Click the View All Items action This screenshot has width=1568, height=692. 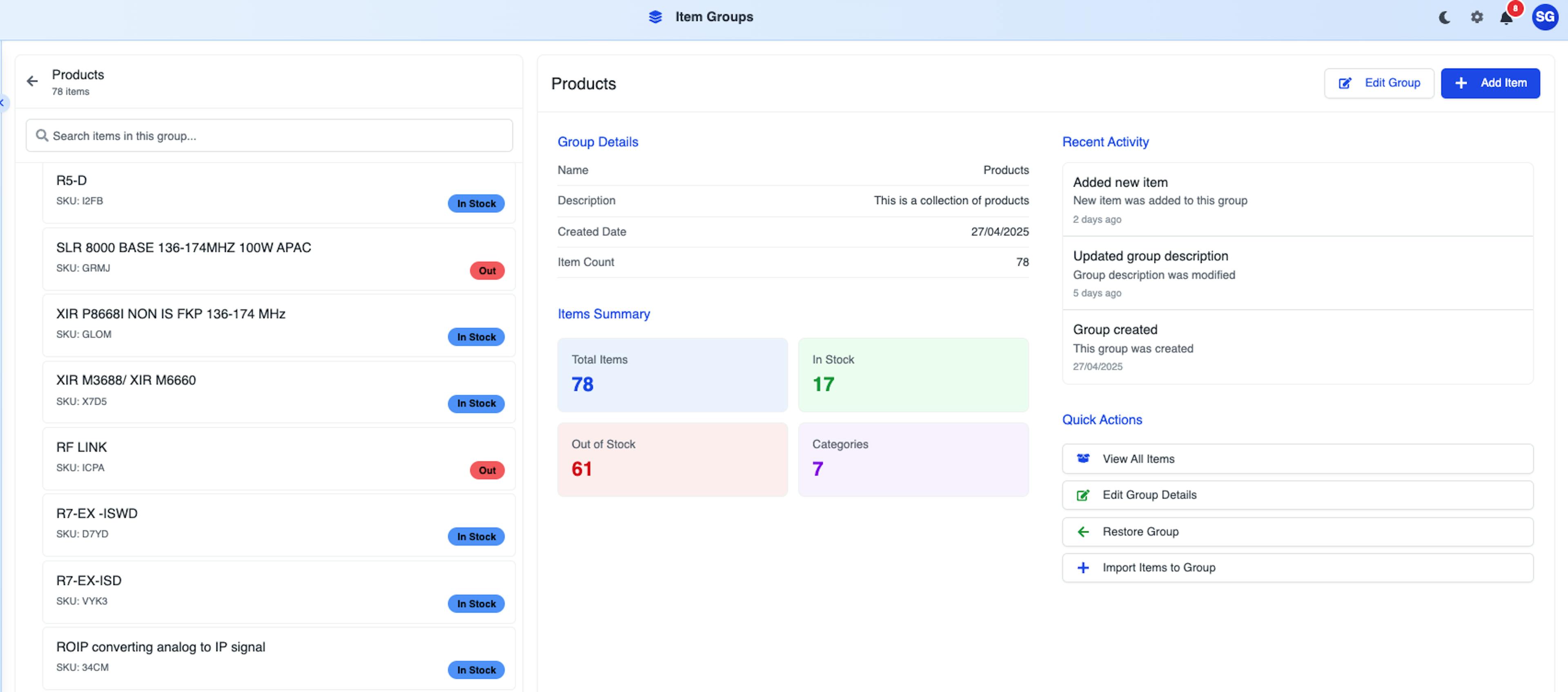1297,459
